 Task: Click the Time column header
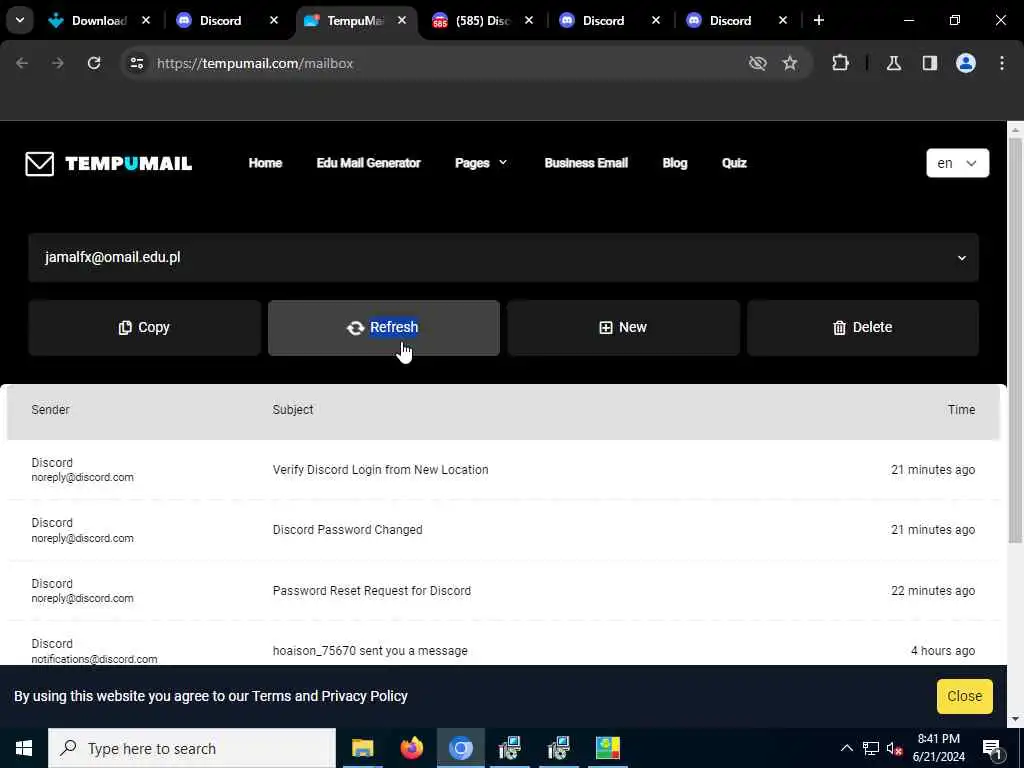(961, 409)
